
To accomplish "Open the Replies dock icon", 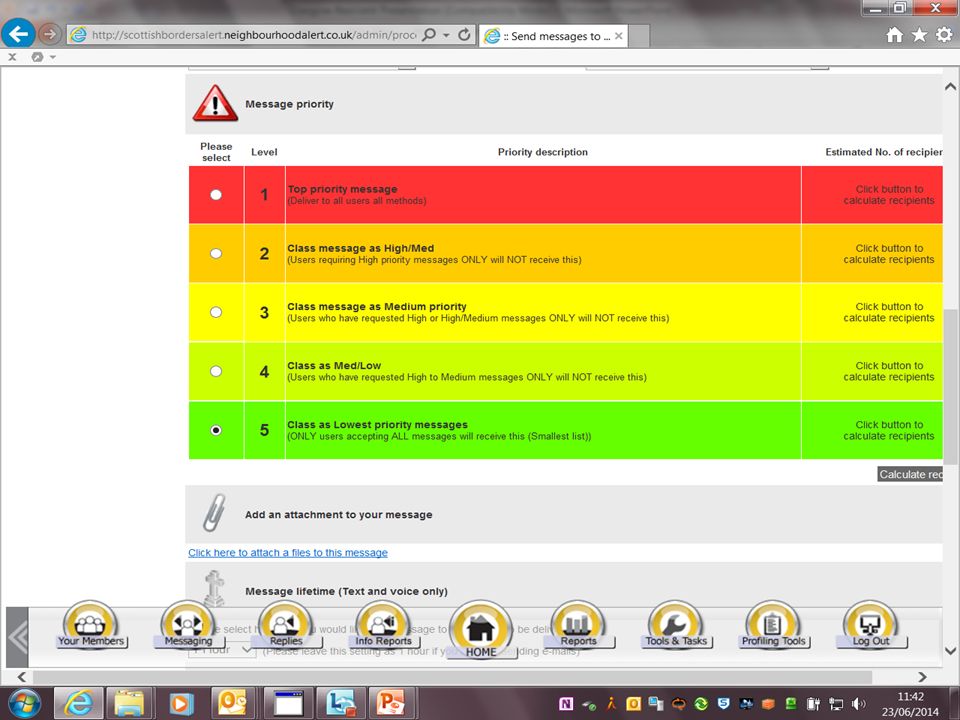I will click(285, 625).
